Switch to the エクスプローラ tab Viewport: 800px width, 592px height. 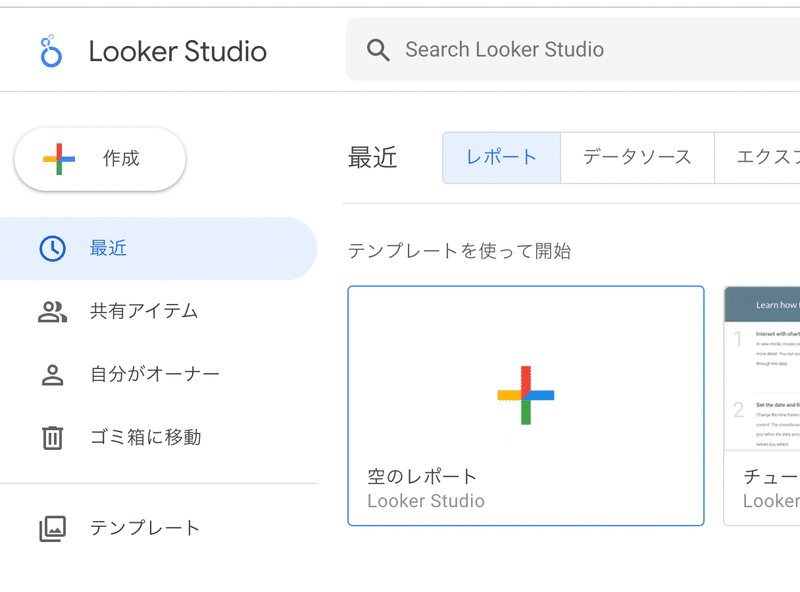click(757, 158)
